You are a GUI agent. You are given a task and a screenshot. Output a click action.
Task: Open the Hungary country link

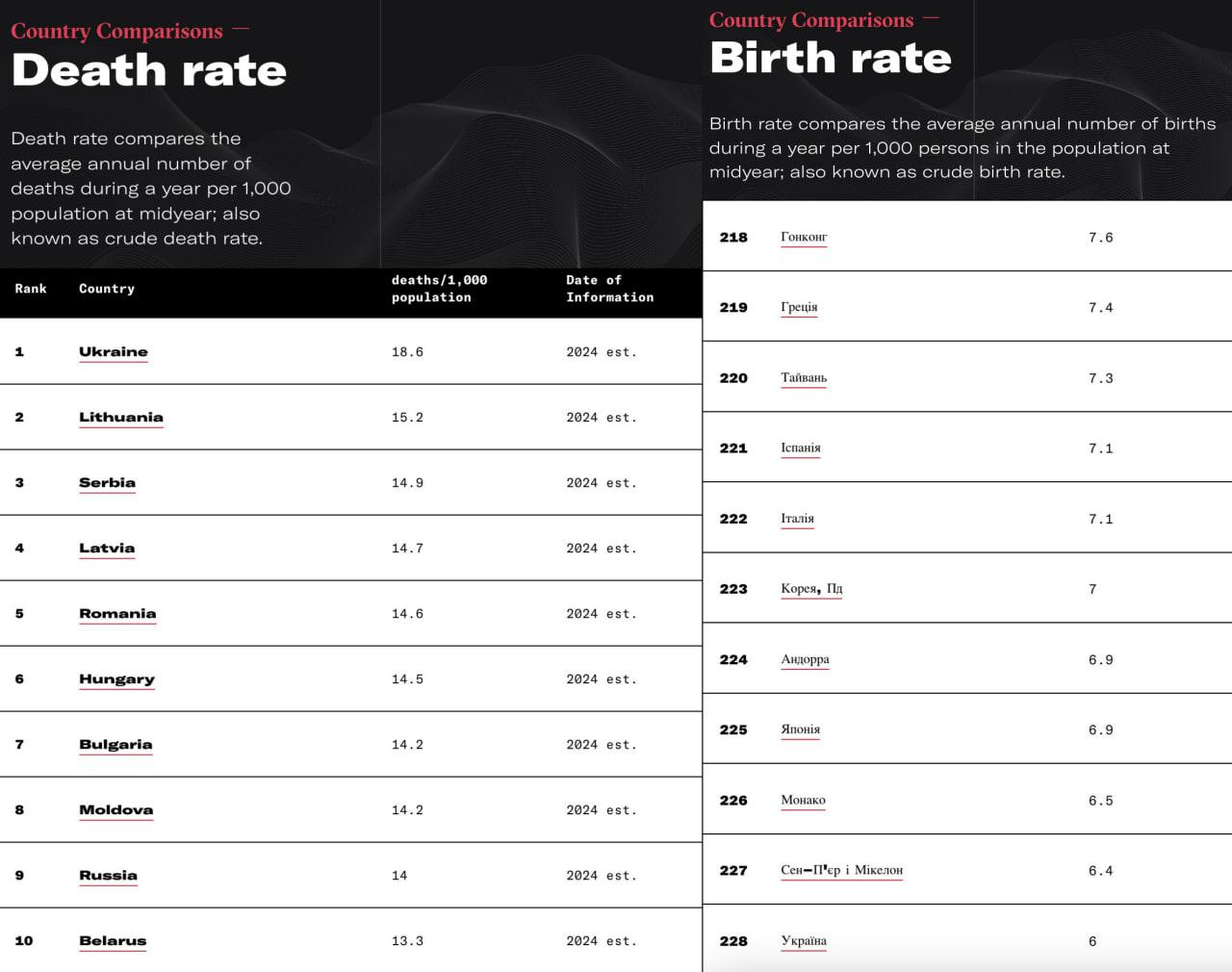click(116, 679)
